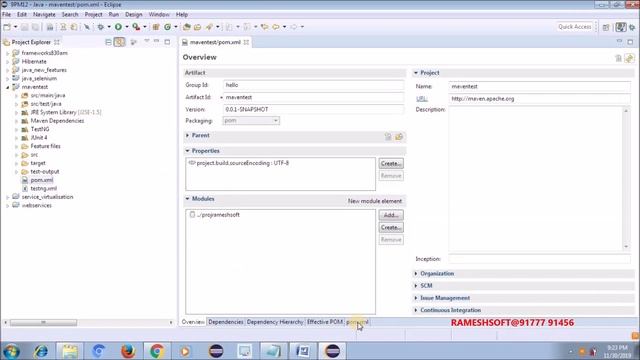640x360 pixels.
Task: Click the green Run toolbar button
Action: pos(118,27)
